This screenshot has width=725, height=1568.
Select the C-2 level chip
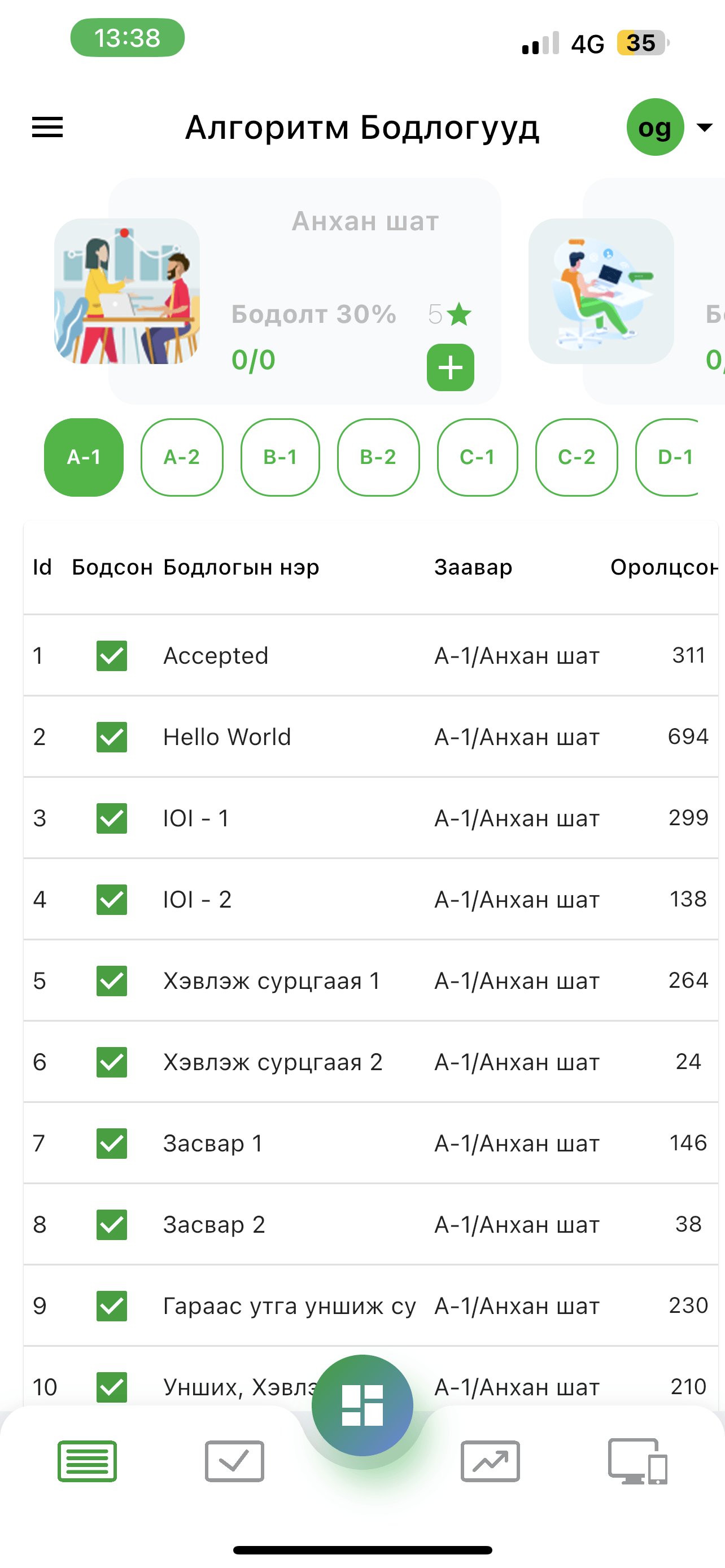pyautogui.click(x=576, y=457)
